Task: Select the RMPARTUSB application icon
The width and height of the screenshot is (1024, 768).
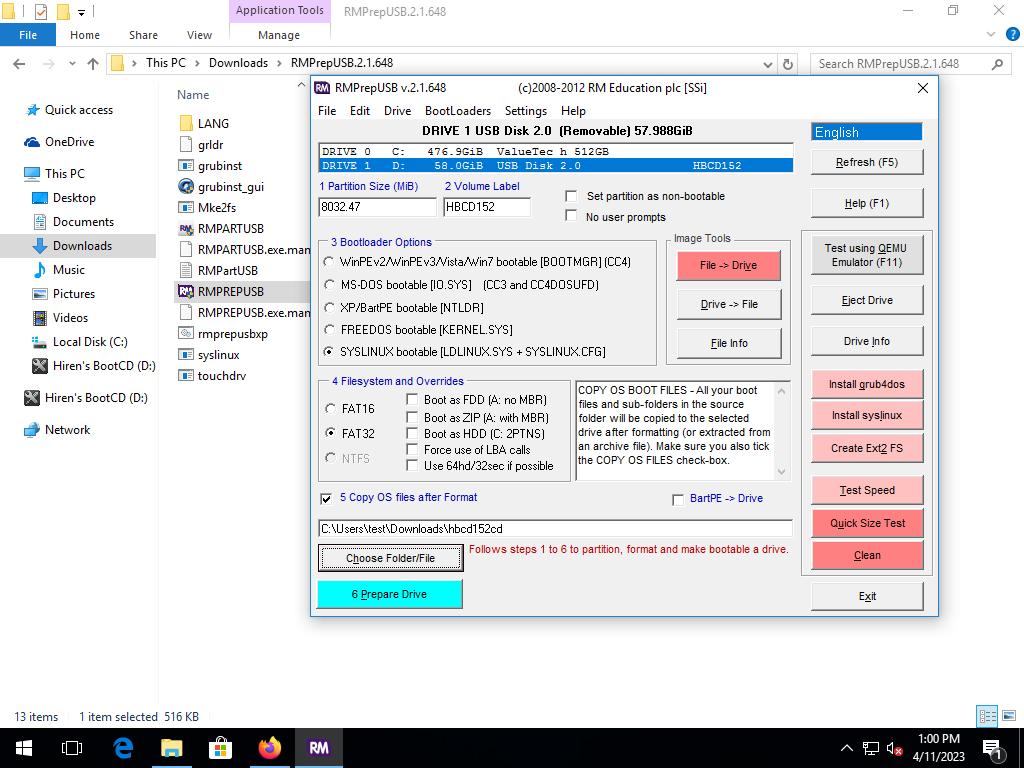Action: point(186,229)
